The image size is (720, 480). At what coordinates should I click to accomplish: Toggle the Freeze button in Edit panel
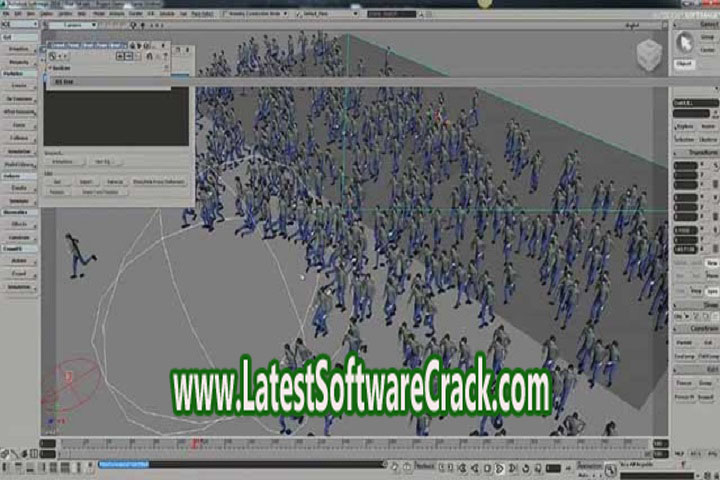tap(683, 382)
